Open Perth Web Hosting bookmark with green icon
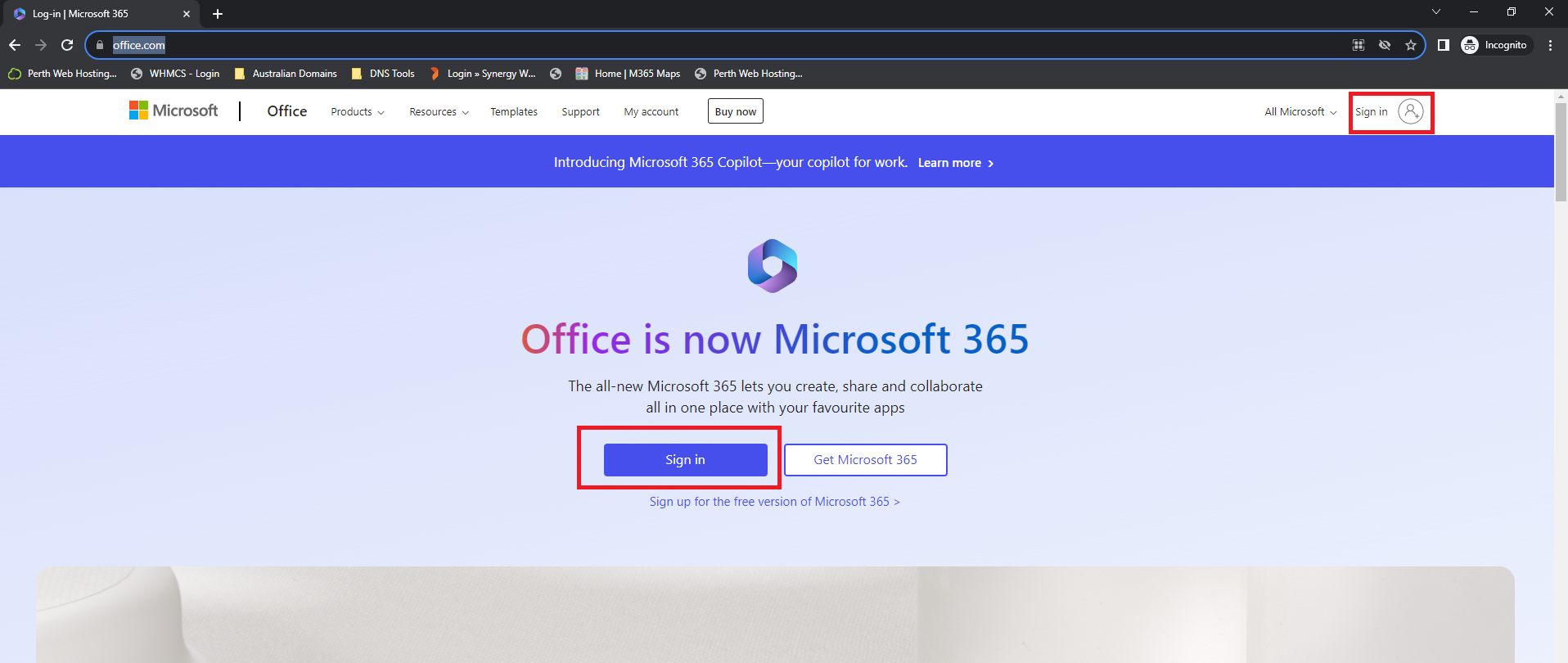Viewport: 1568px width, 663px height. 63,74
